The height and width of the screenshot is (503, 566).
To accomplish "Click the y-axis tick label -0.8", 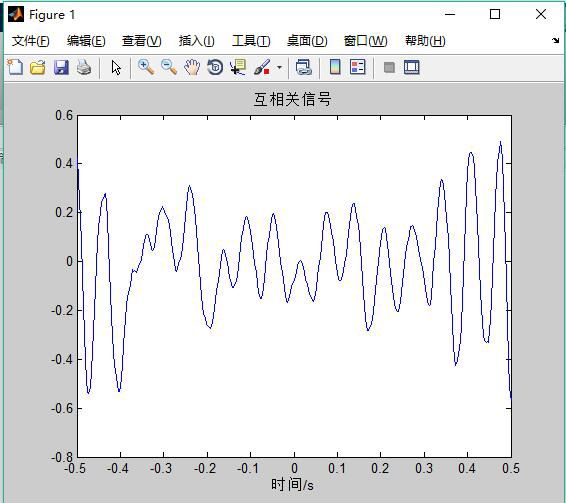I will (62, 458).
